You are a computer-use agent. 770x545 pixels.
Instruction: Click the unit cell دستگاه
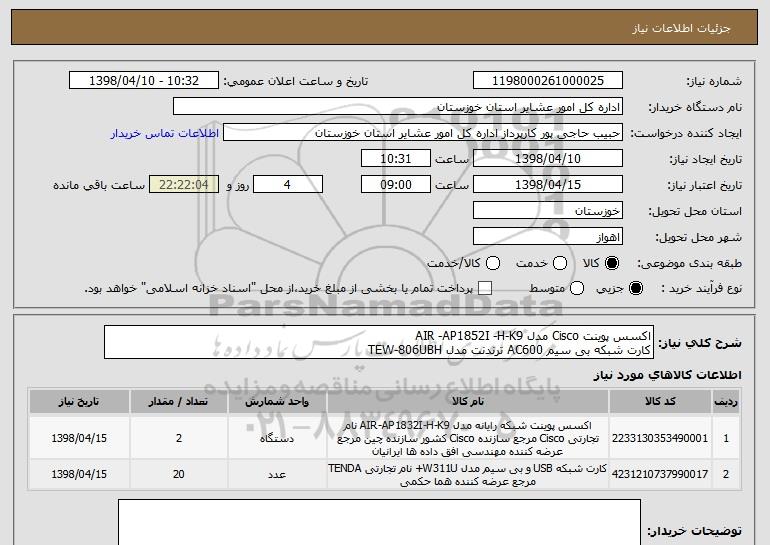point(277,438)
